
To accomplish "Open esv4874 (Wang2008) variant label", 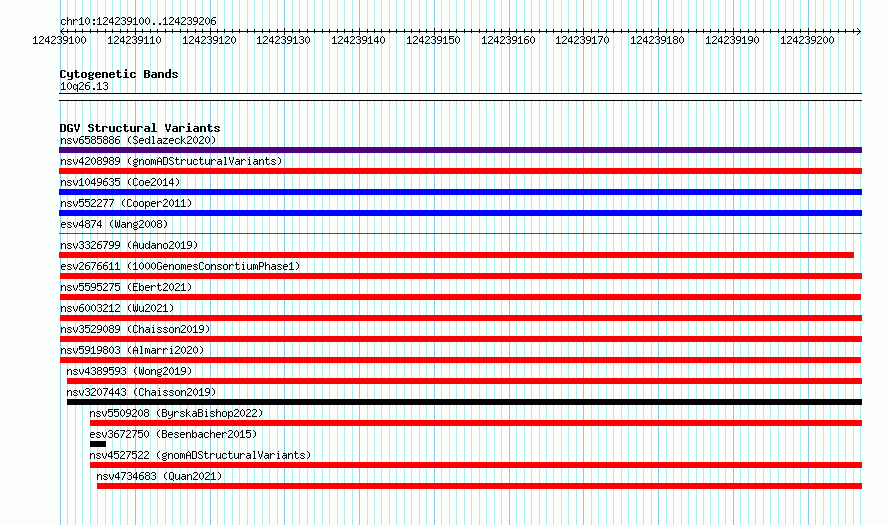I will pyautogui.click(x=114, y=224).
